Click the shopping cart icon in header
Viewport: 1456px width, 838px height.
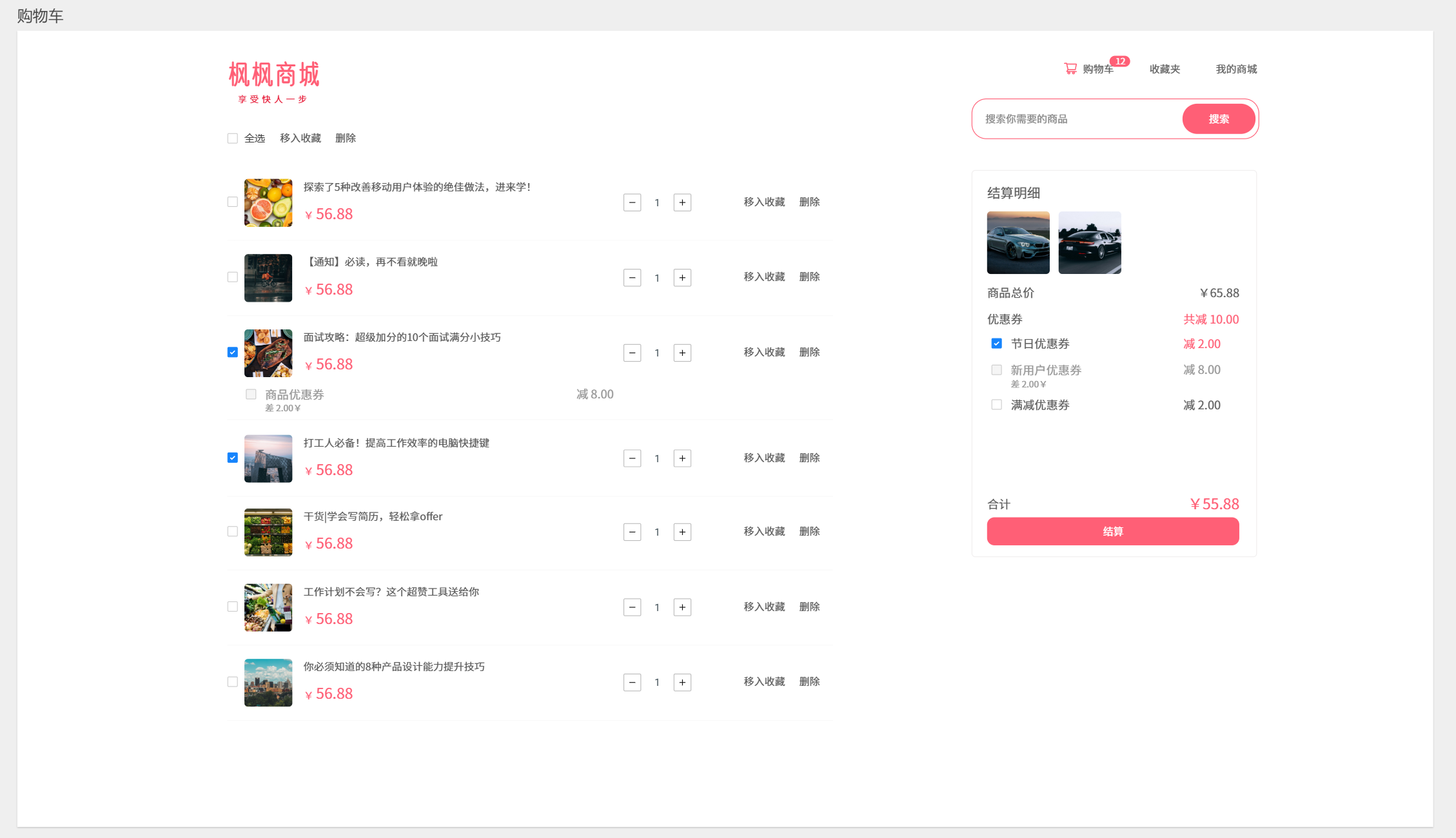pyautogui.click(x=1070, y=68)
